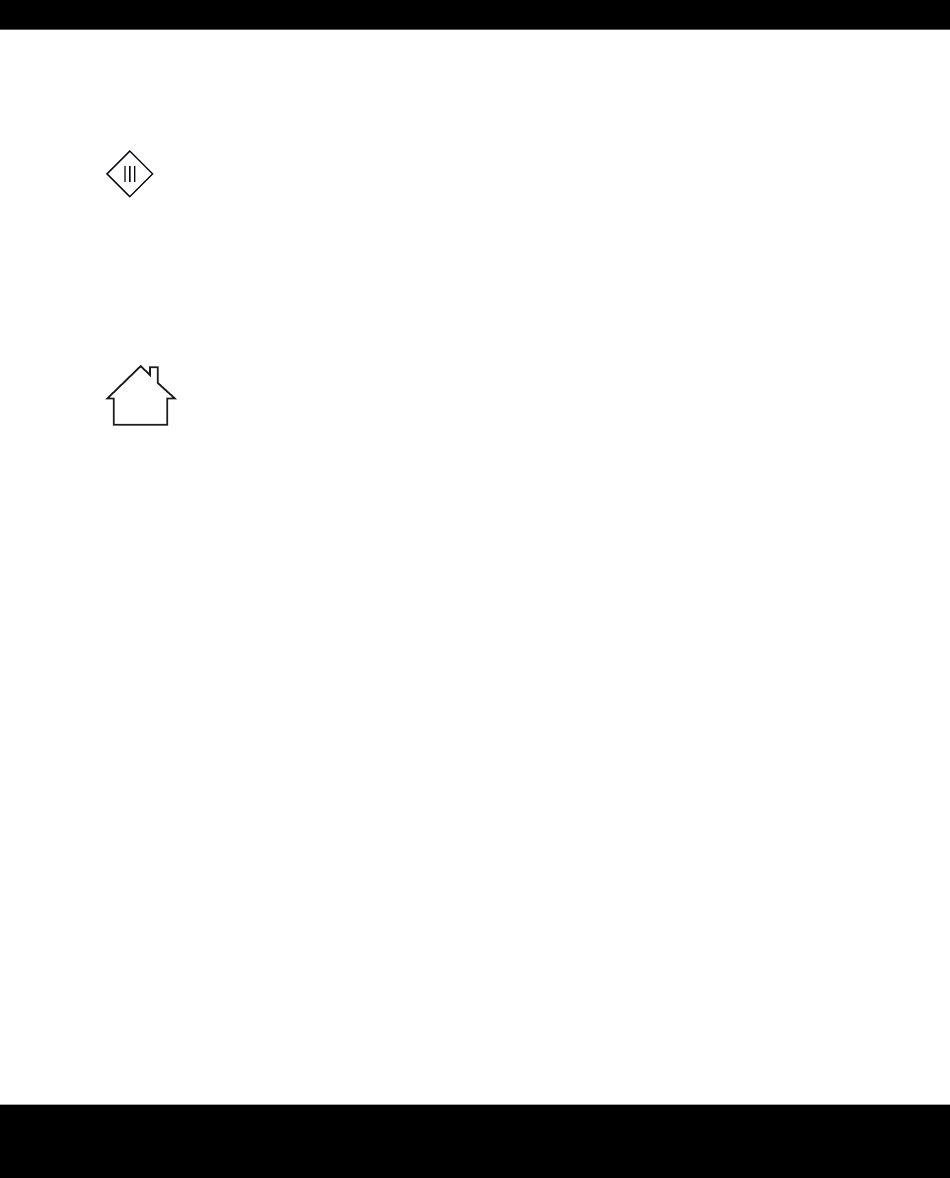Screen dimensions: 950x1178
Task: Click the three vertical bars inside the diamond
Action: pyautogui.click(x=130, y=174)
